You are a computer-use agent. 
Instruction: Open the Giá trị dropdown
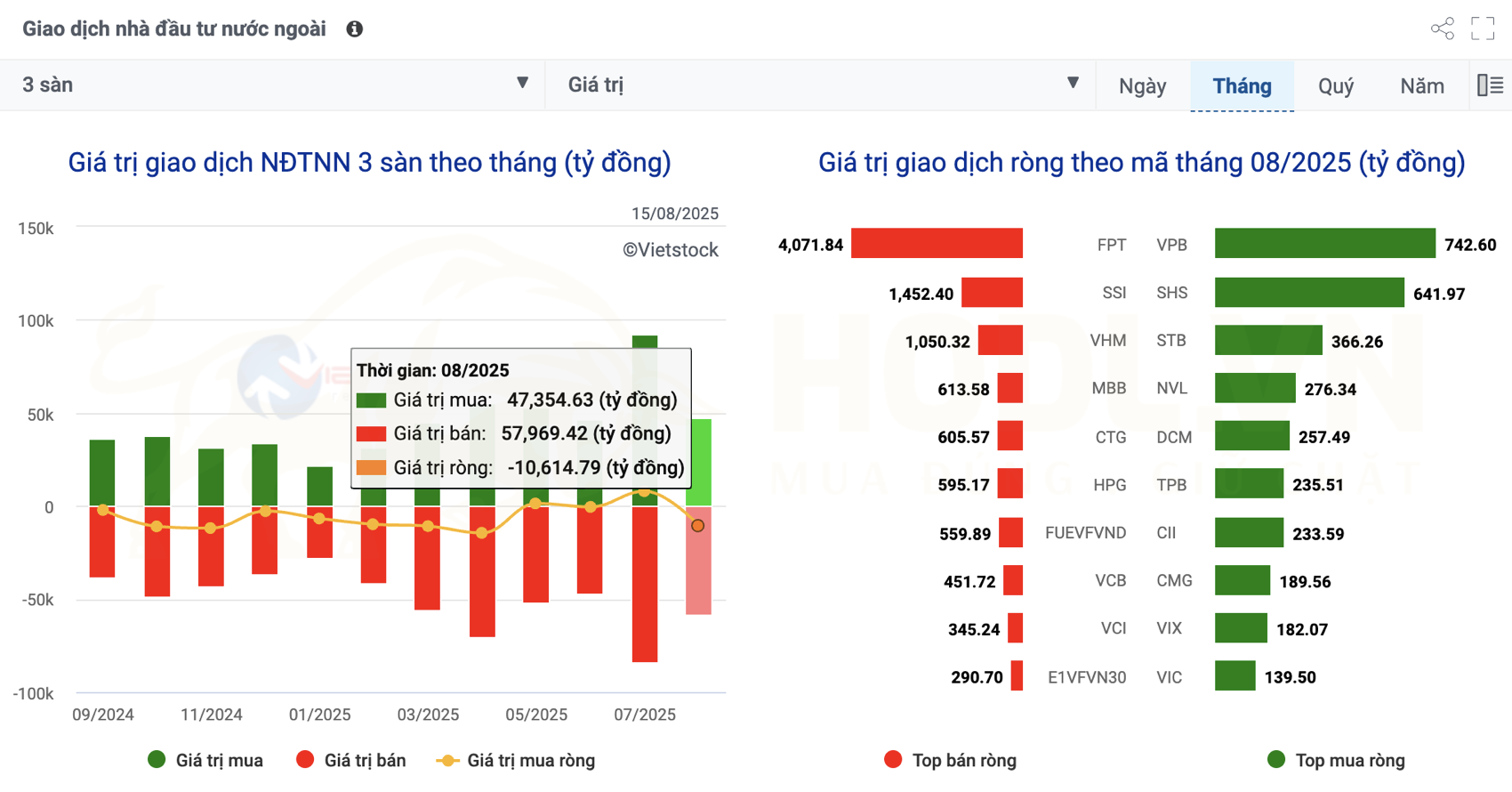pyautogui.click(x=820, y=85)
